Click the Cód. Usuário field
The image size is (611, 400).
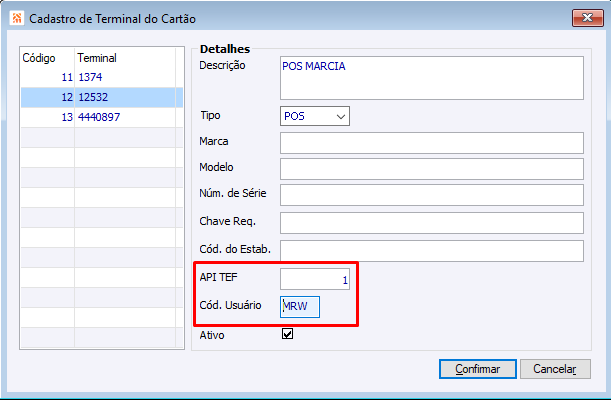300,306
